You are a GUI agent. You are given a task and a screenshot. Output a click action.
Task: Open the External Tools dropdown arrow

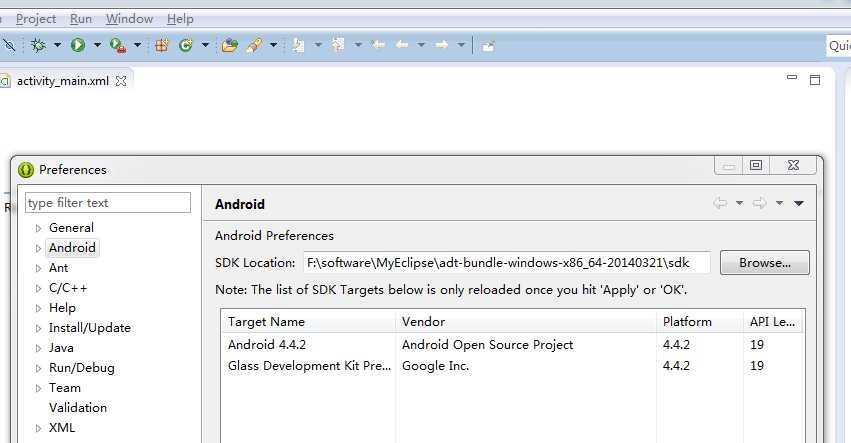[137, 46]
